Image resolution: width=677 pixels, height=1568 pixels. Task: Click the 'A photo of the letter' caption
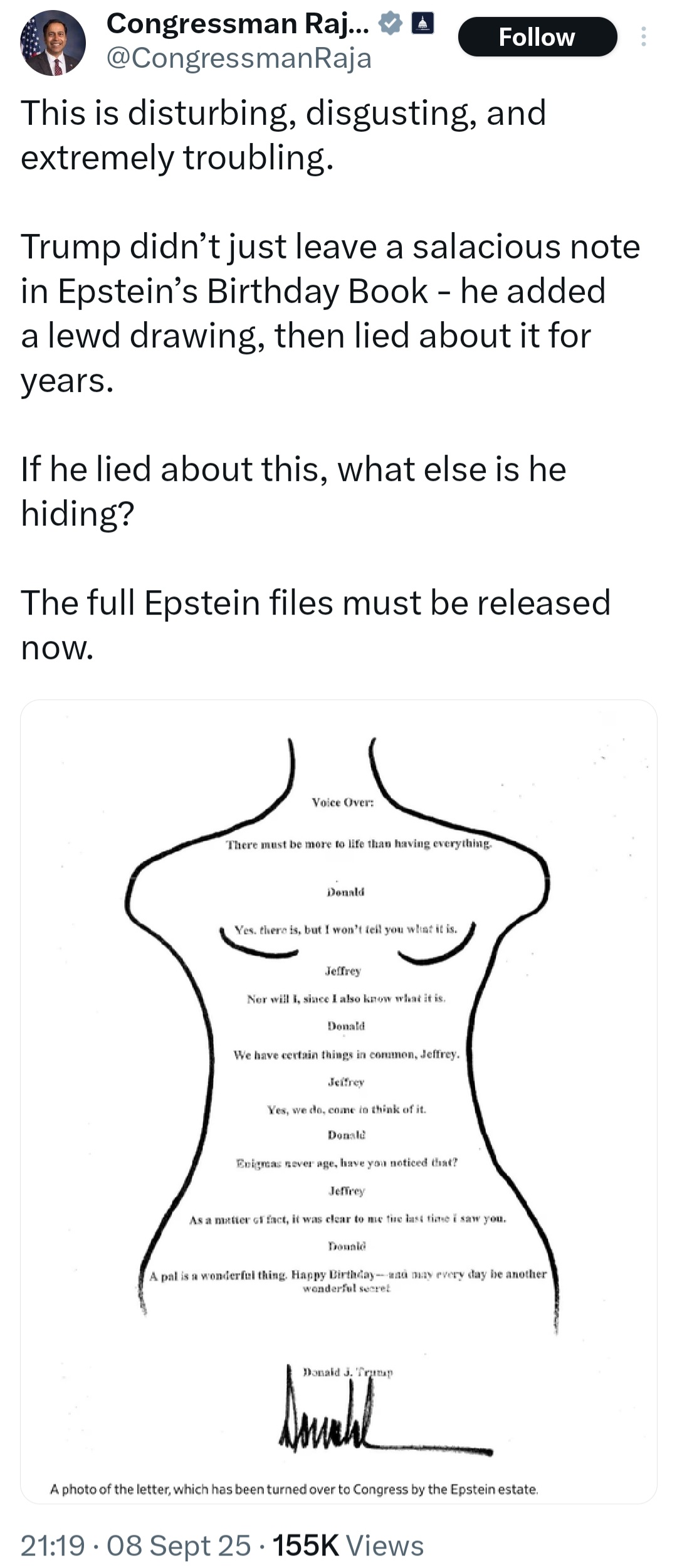(294, 1488)
